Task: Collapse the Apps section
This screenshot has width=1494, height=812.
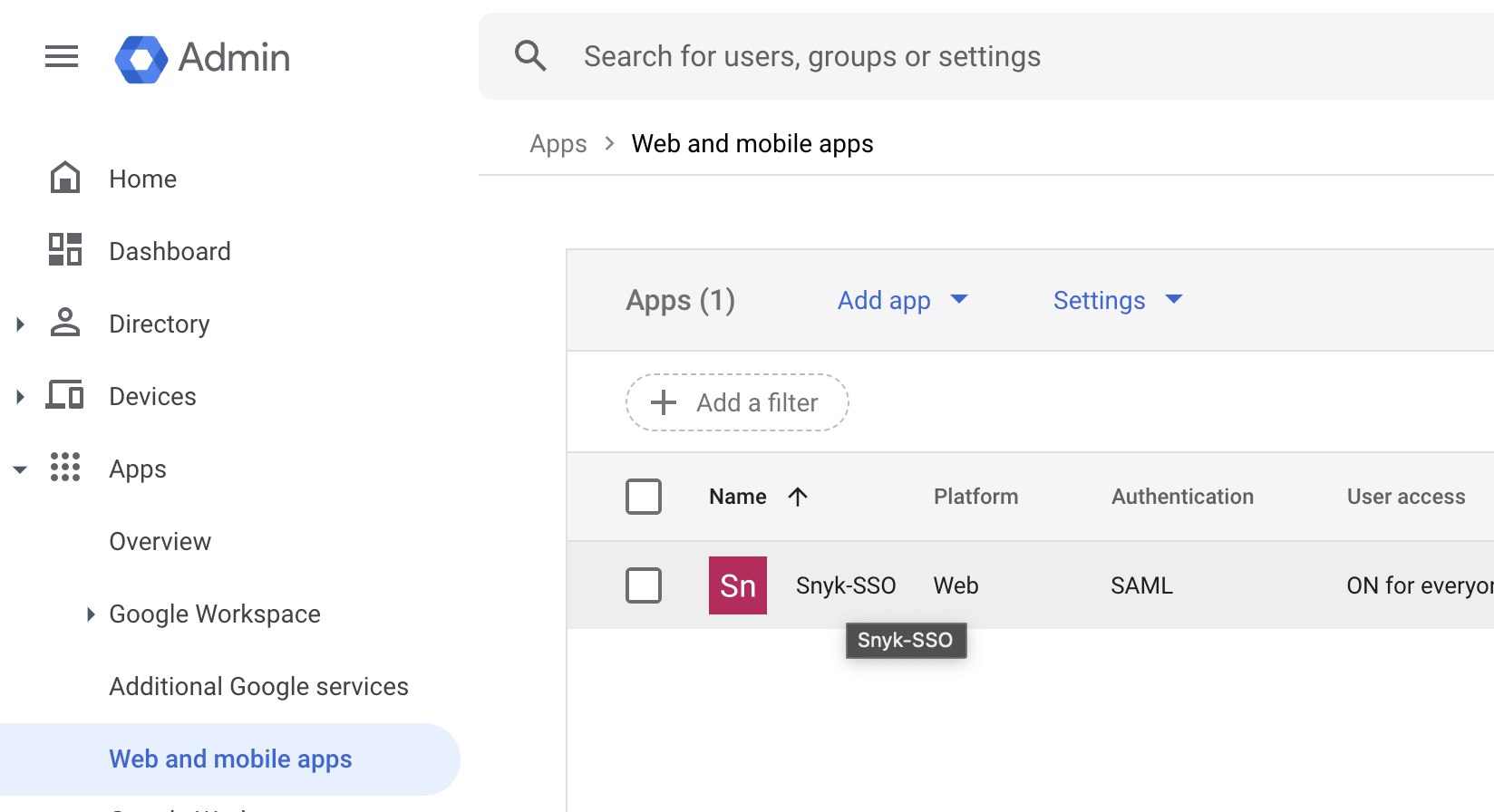Action: pos(20,469)
